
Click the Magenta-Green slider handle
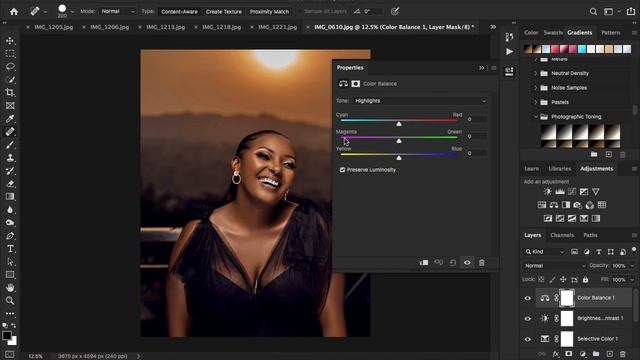click(x=399, y=141)
